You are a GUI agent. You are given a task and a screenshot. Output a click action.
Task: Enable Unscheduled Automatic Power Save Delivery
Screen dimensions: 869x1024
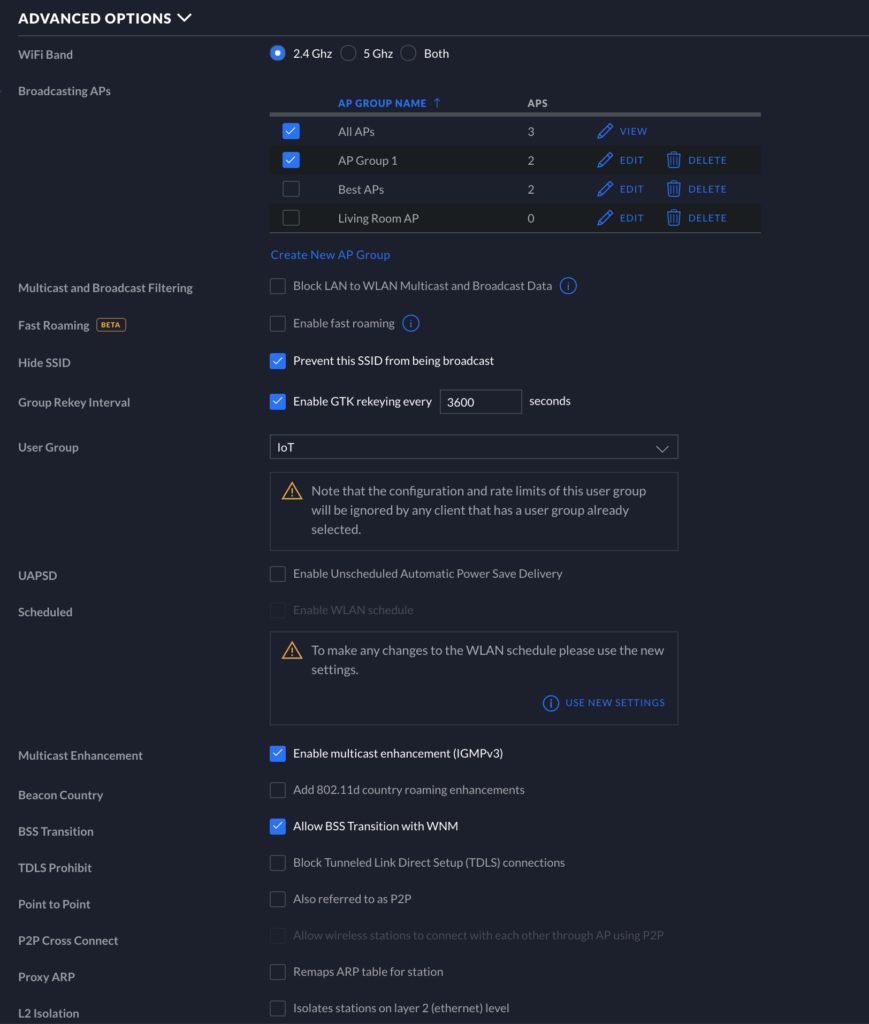coord(277,573)
